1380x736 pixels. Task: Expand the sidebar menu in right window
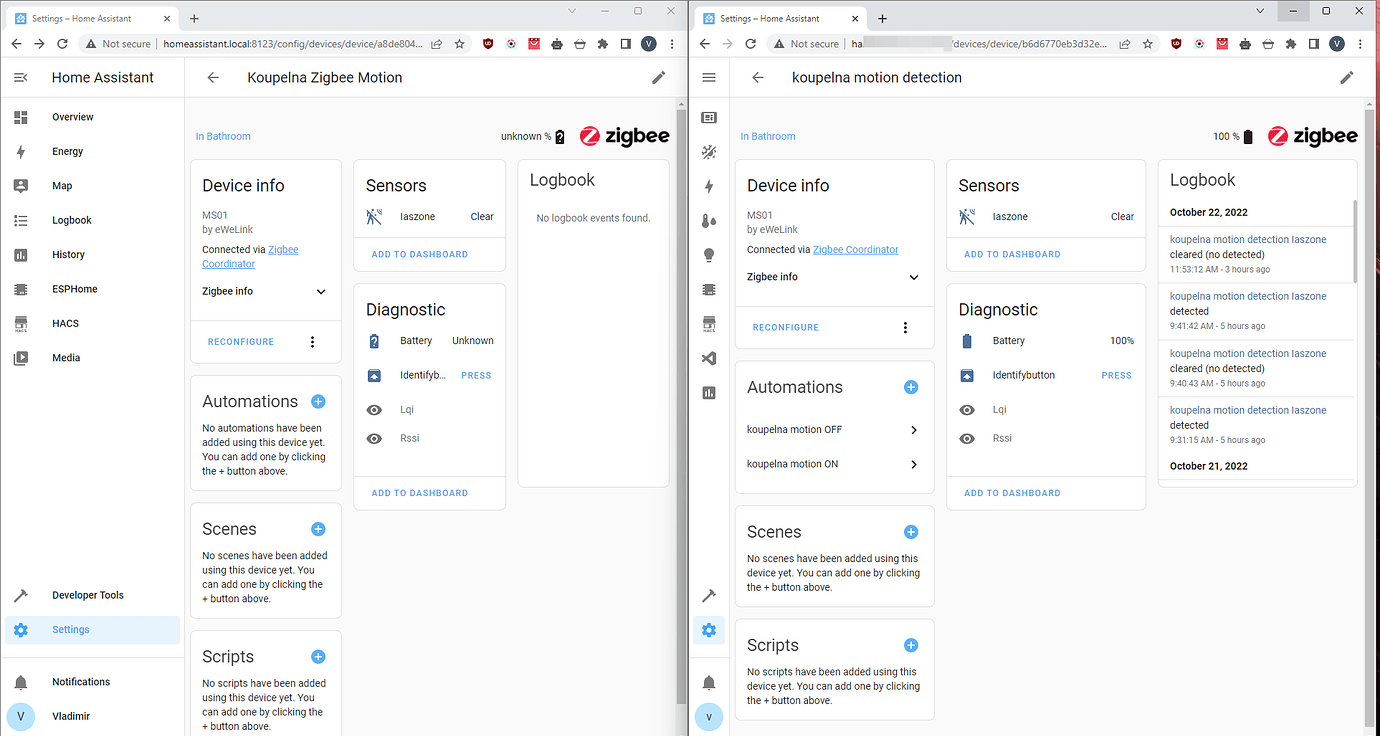click(x=709, y=77)
